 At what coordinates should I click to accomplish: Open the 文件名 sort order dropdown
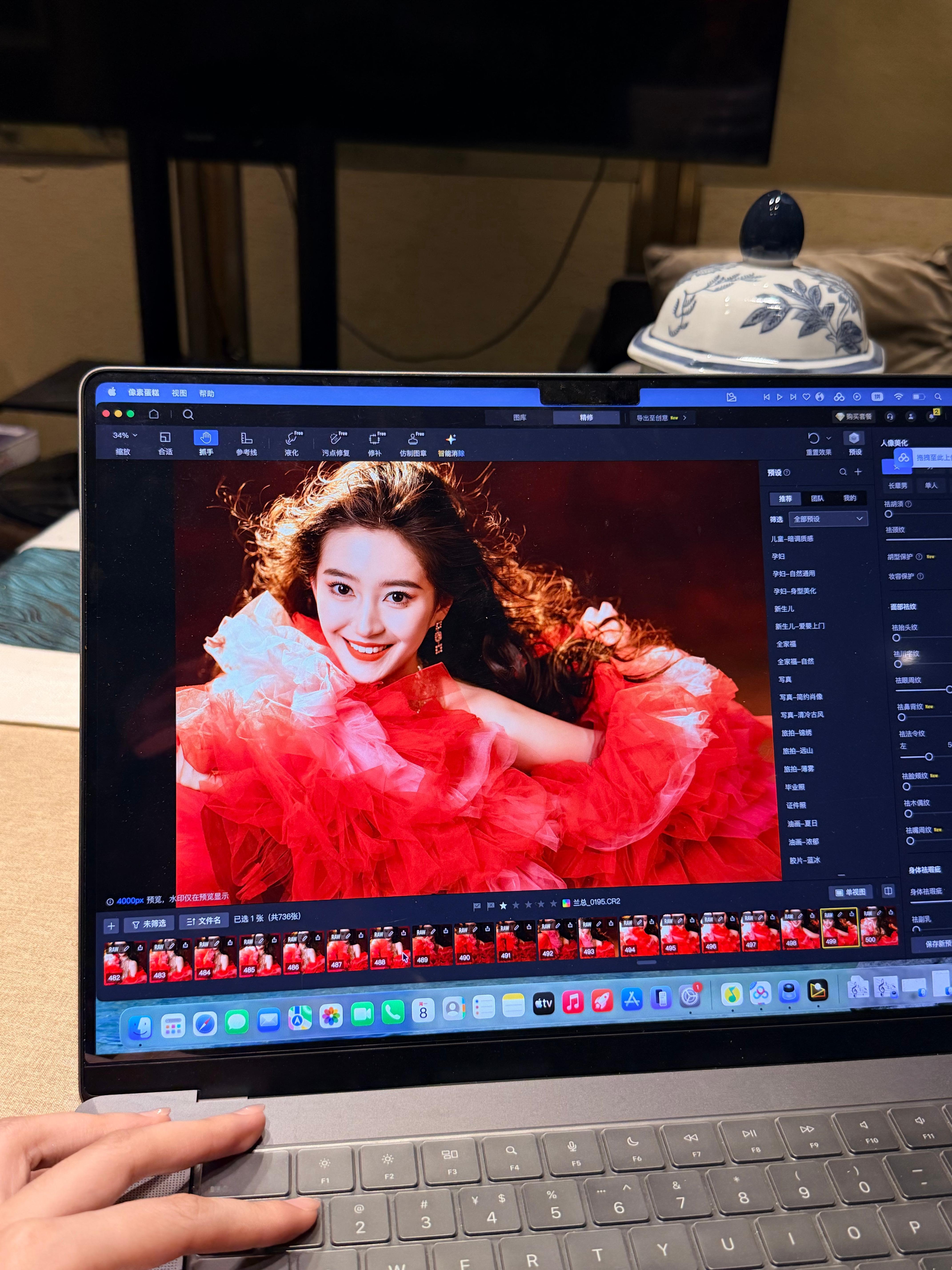[204, 921]
